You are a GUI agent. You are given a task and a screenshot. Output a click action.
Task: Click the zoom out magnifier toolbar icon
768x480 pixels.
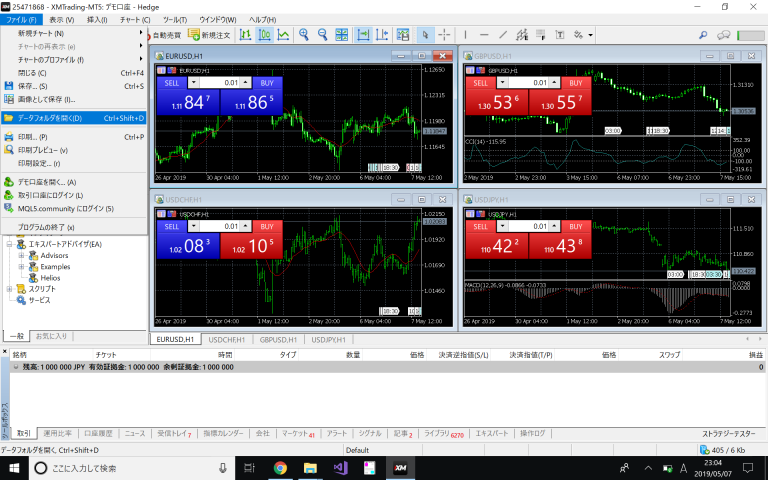(322, 35)
